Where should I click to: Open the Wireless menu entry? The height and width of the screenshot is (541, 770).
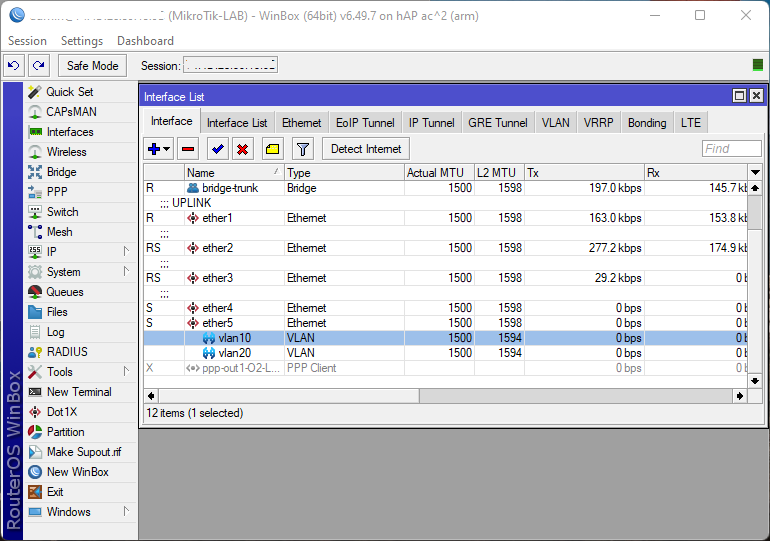click(80, 152)
